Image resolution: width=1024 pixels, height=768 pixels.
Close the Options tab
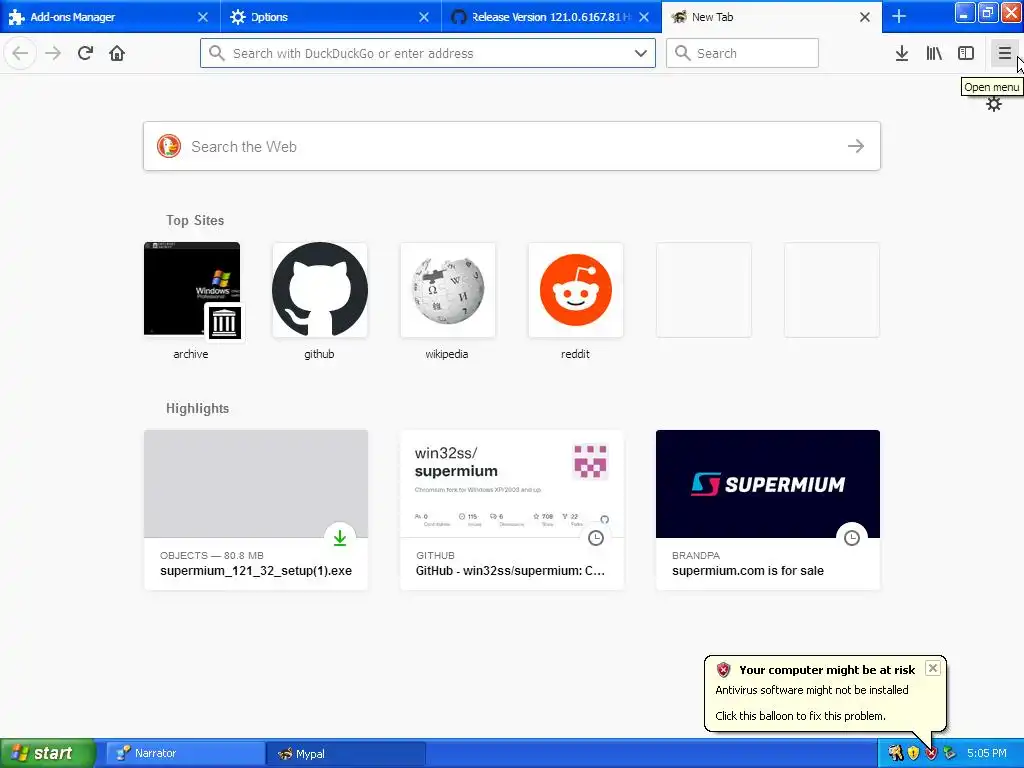pos(424,17)
